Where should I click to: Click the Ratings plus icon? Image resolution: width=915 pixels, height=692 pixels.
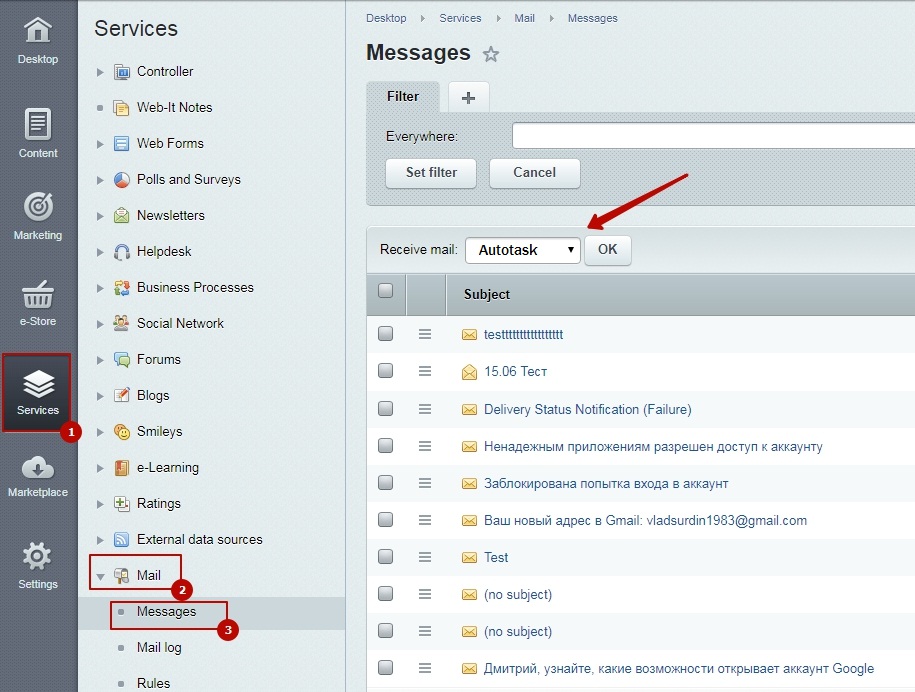click(x=121, y=504)
